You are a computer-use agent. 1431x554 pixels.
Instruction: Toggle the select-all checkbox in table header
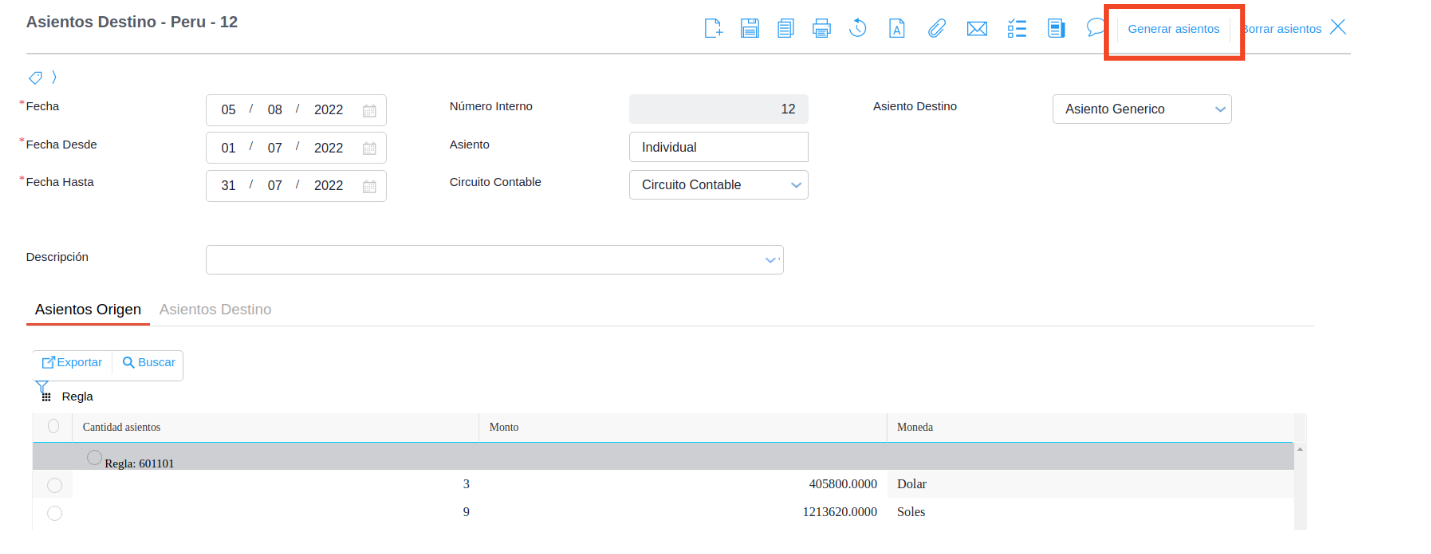[x=53, y=427]
